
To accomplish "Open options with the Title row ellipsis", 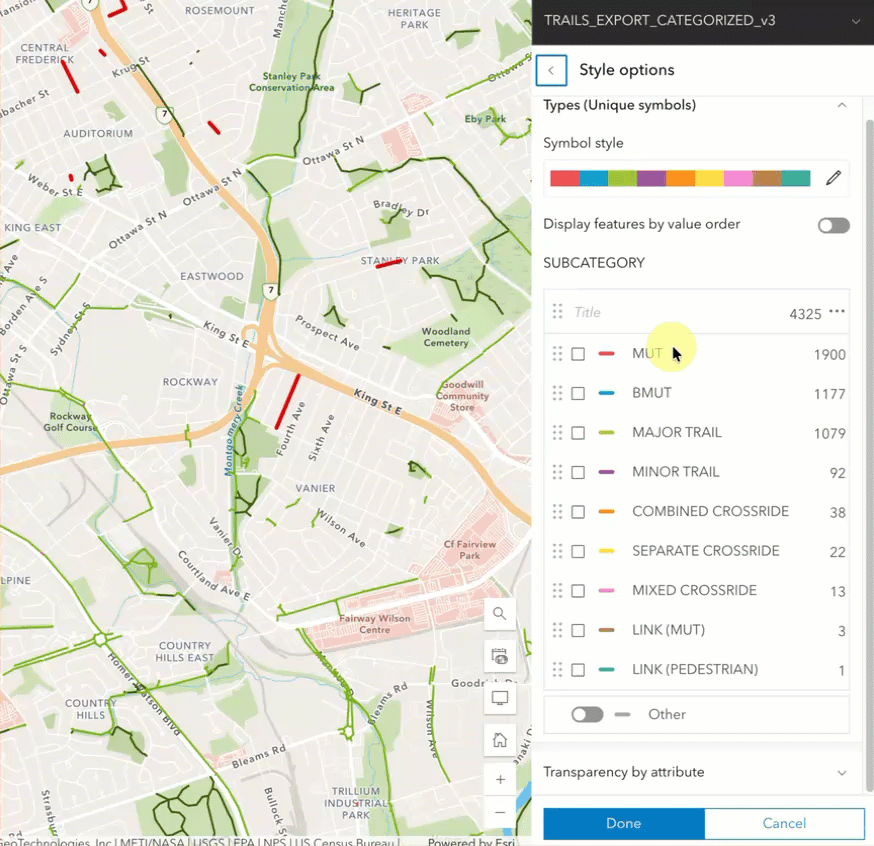I will pyautogui.click(x=836, y=312).
